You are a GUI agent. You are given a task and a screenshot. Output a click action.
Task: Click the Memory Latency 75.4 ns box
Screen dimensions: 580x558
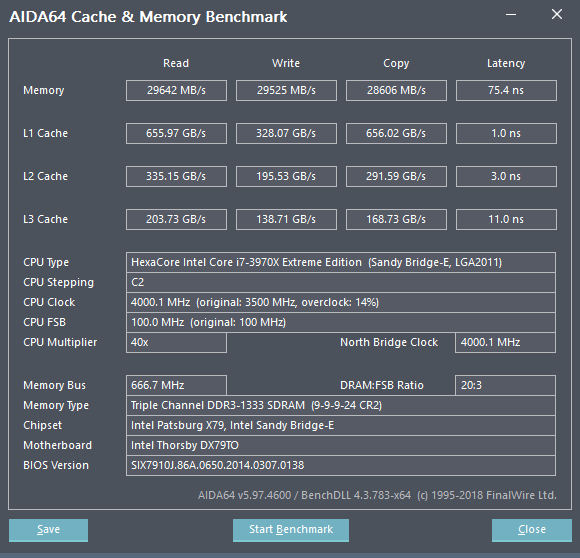(x=506, y=90)
